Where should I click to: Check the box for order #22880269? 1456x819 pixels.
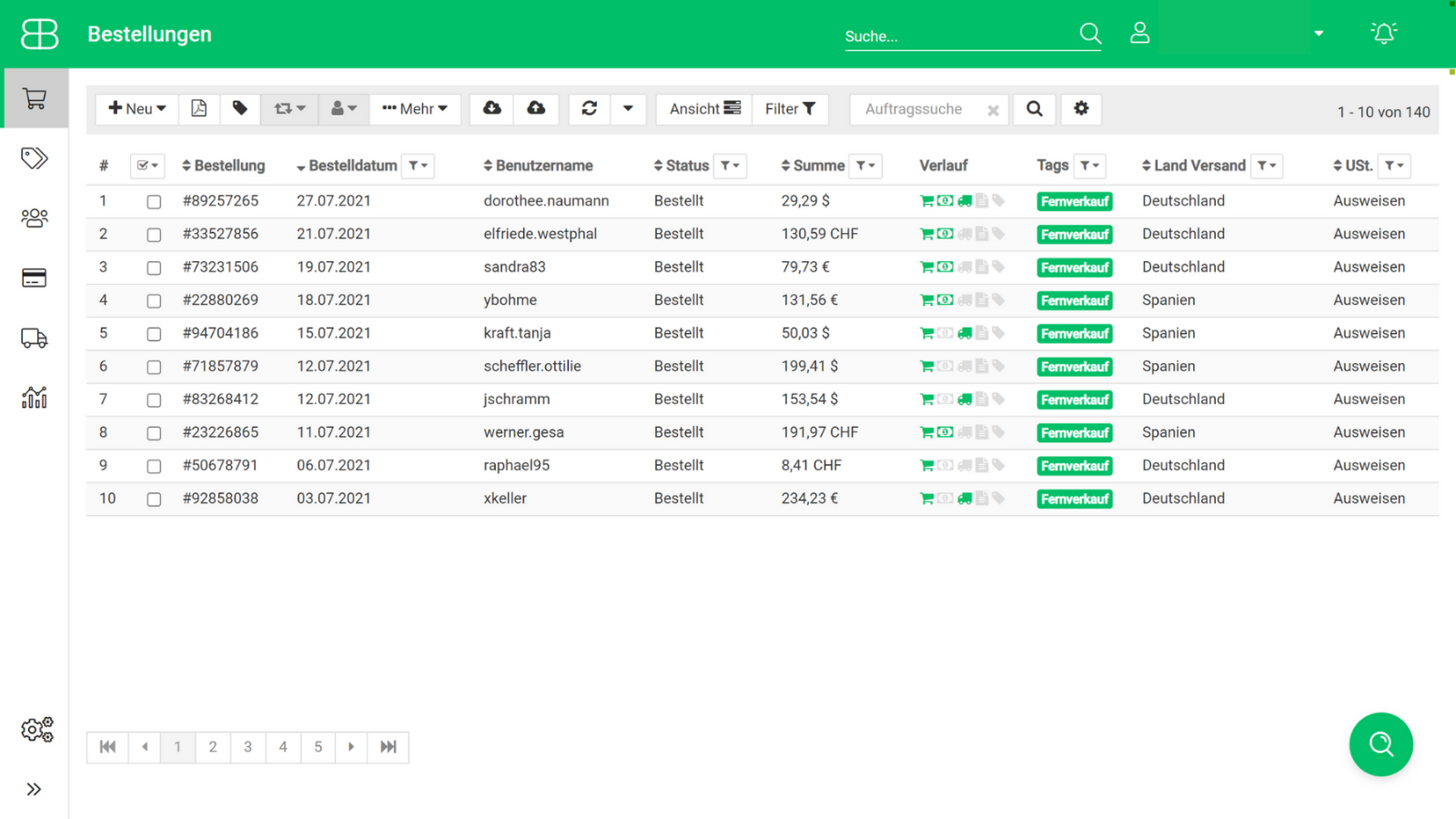(x=154, y=301)
